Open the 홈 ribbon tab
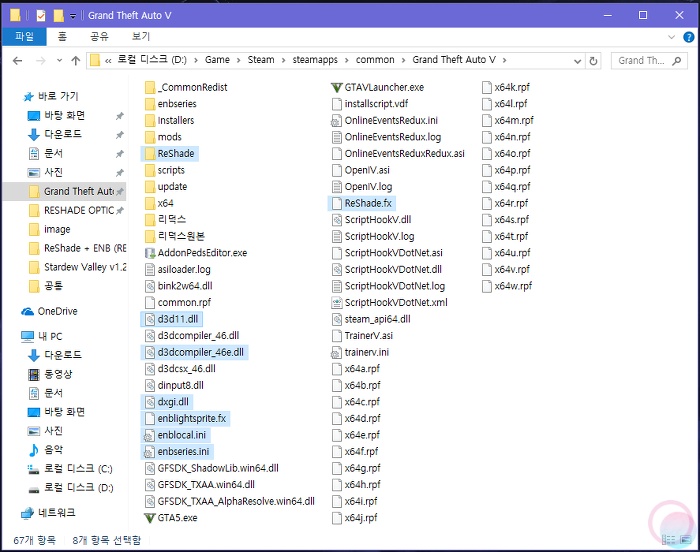 point(62,37)
